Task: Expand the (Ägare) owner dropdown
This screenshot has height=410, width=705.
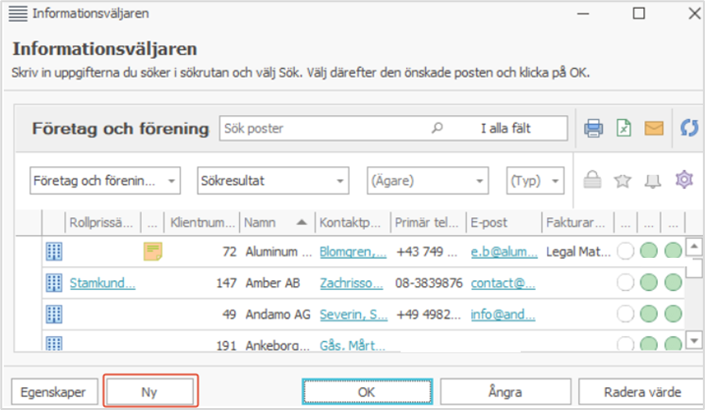Action: 427,181
